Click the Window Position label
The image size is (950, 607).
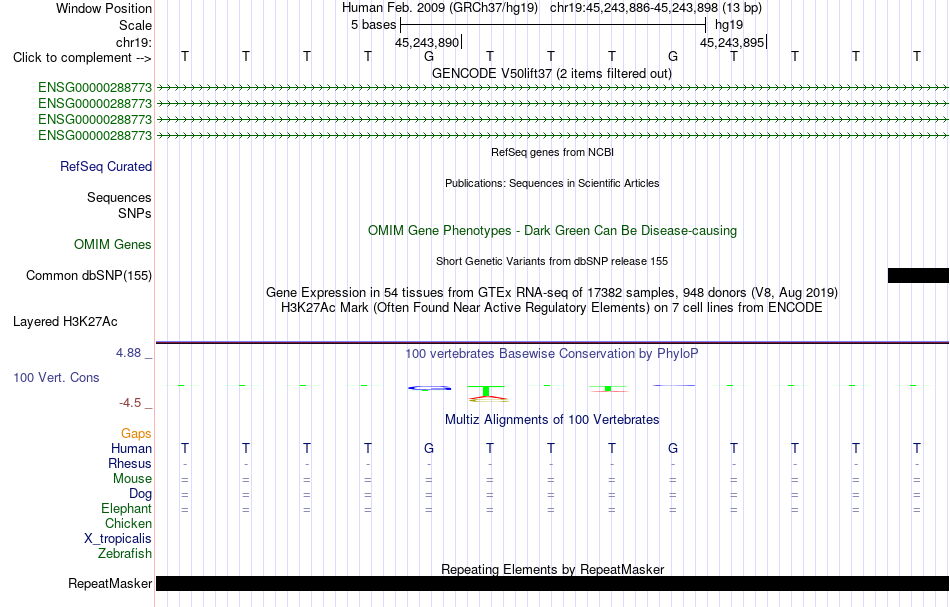(x=104, y=8)
